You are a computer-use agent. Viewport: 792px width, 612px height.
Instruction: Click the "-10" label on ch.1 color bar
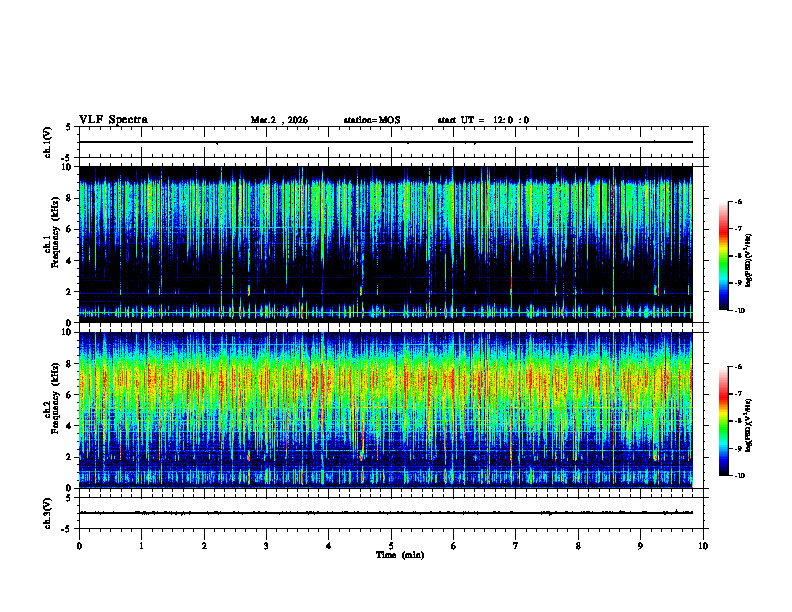tap(740, 311)
